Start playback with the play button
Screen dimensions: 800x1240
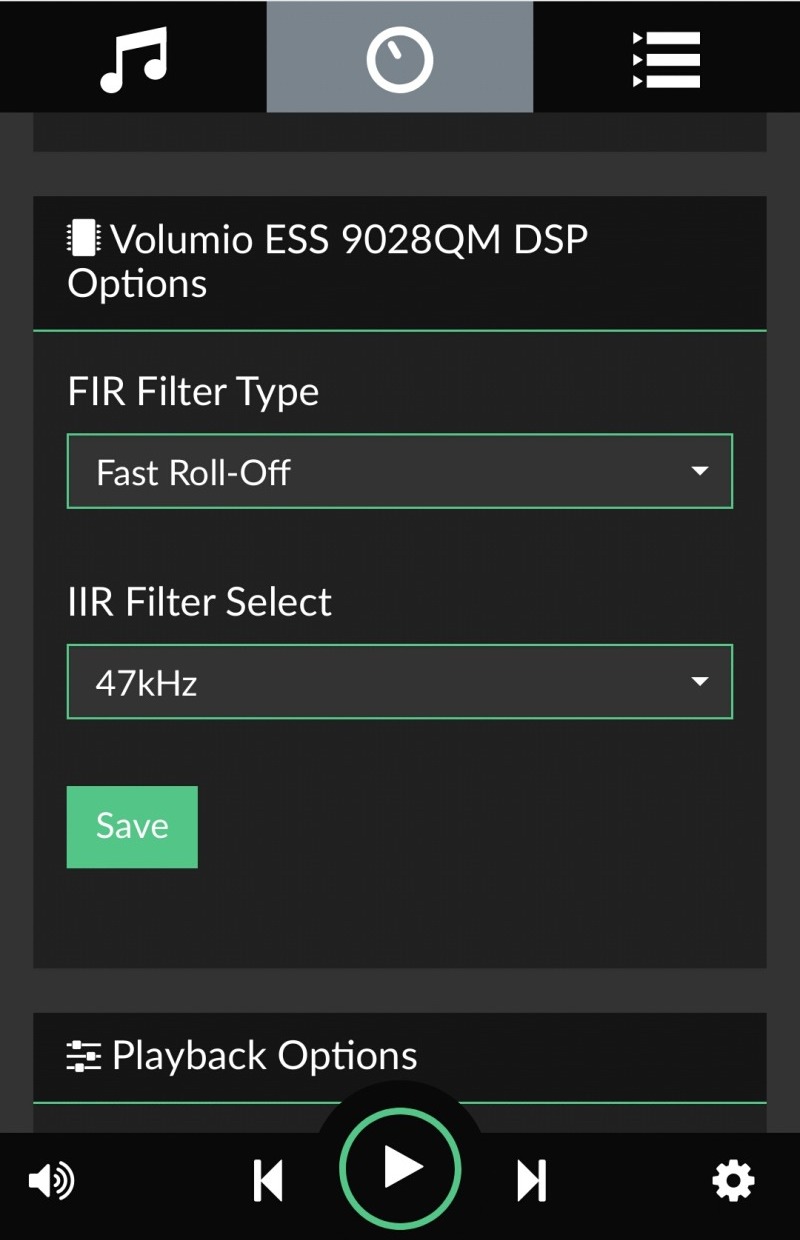click(x=400, y=1169)
